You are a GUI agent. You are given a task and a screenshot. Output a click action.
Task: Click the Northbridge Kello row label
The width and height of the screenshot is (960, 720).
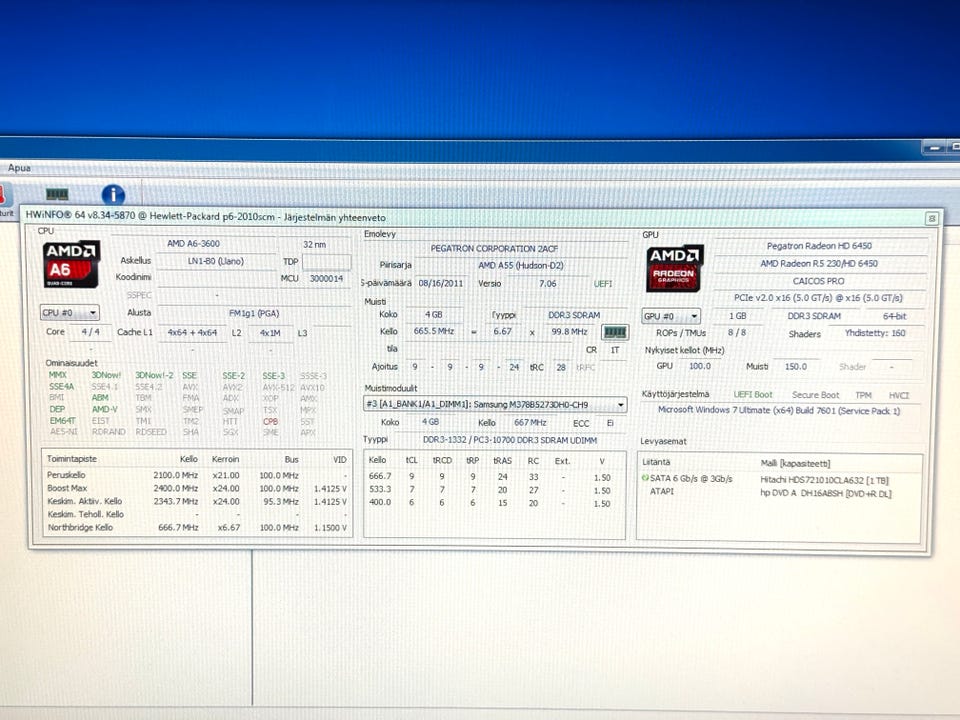point(80,528)
